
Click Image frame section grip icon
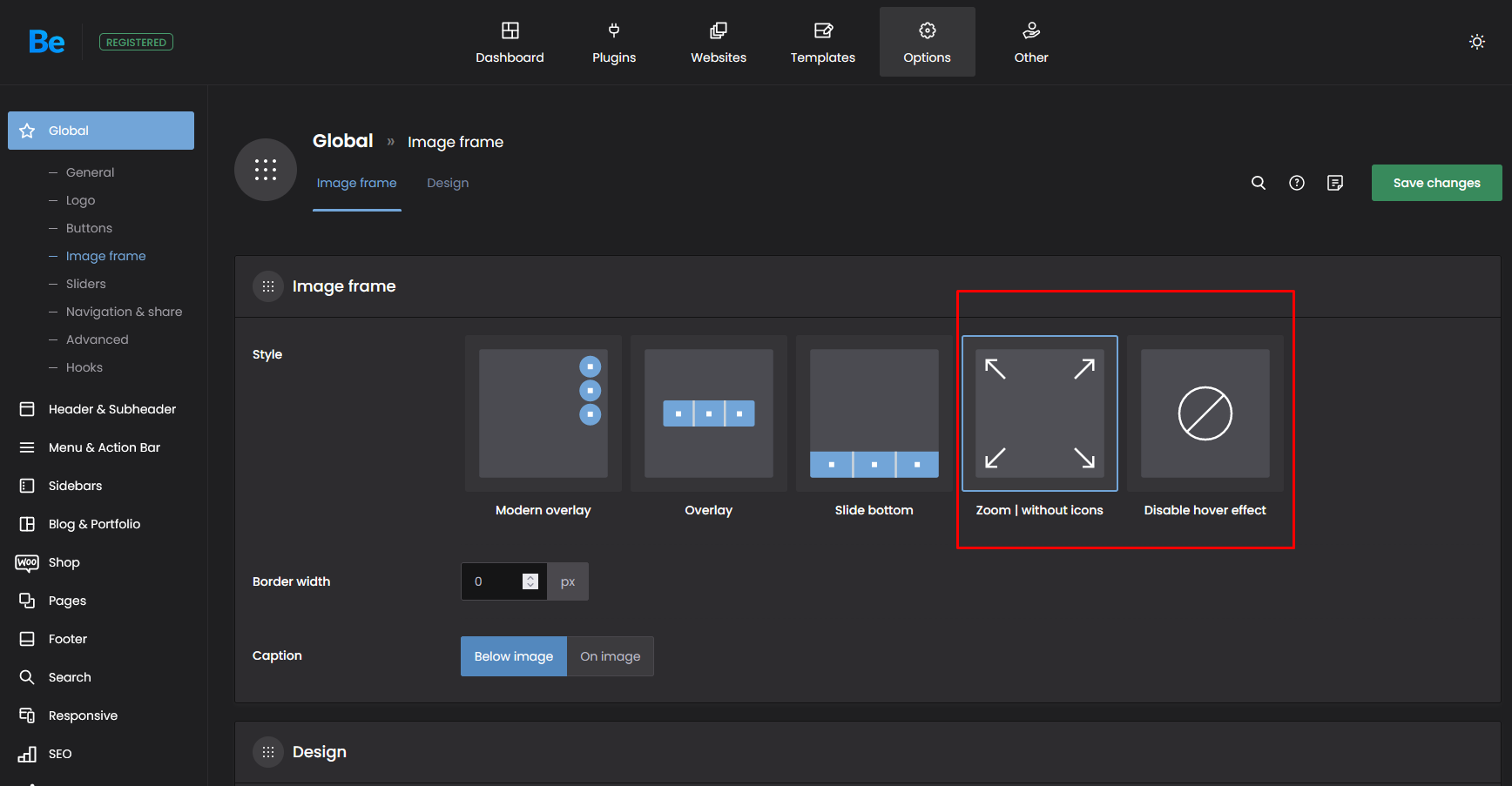coord(268,286)
